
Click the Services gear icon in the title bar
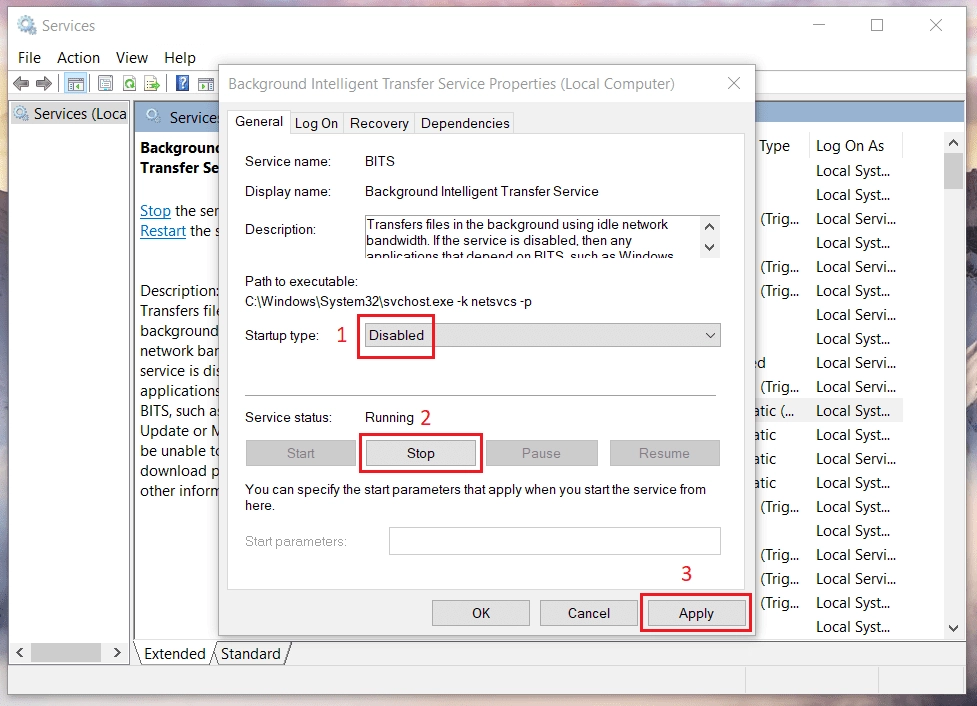coord(27,26)
